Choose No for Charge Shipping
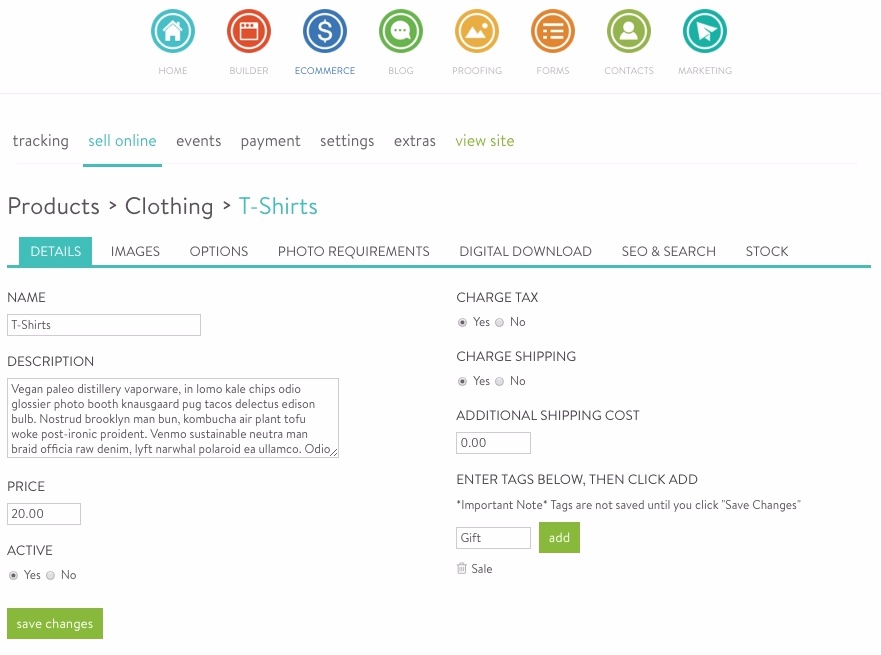This screenshot has width=881, height=655. click(x=499, y=381)
